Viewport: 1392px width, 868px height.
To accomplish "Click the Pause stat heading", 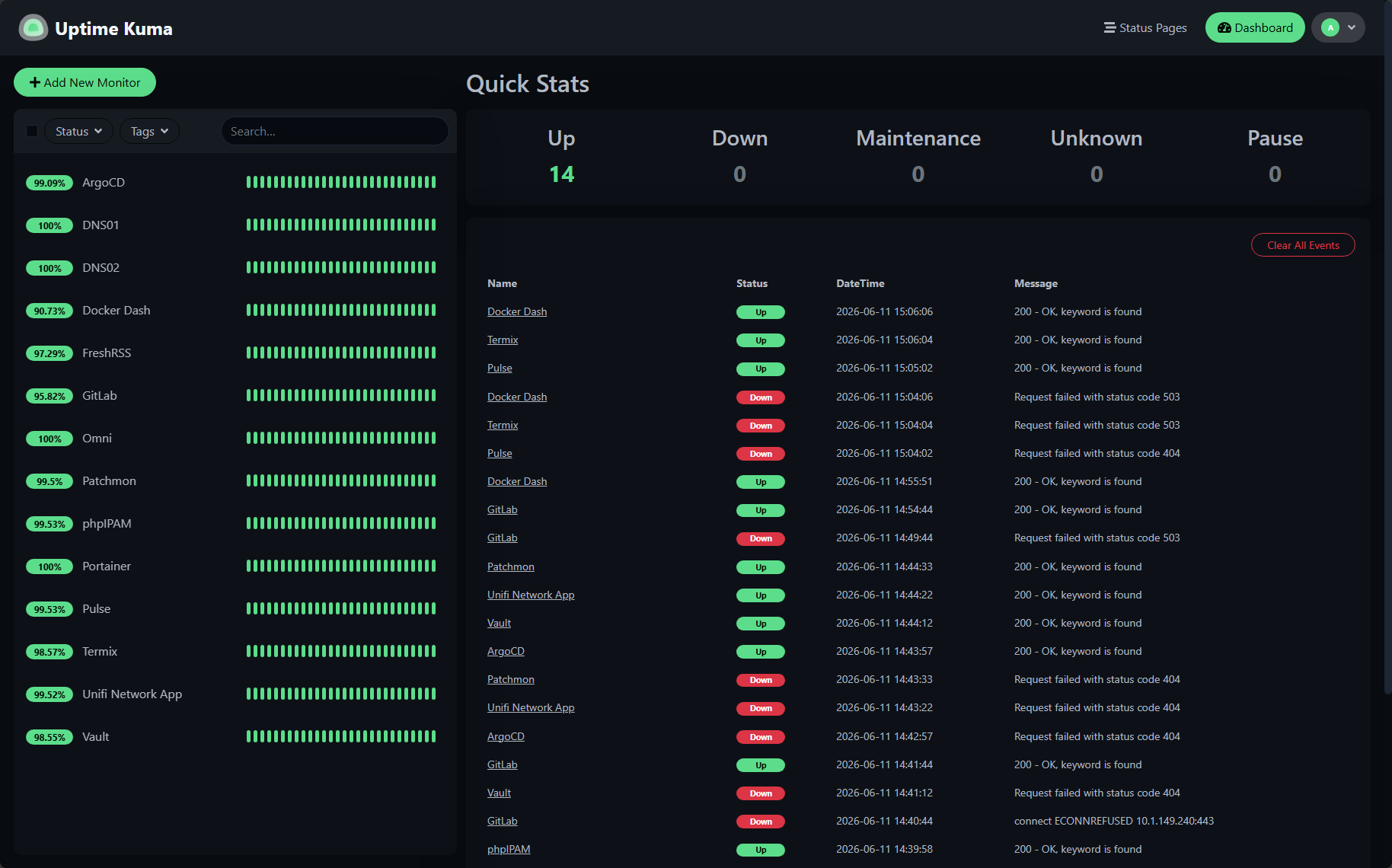I will pos(1275,138).
